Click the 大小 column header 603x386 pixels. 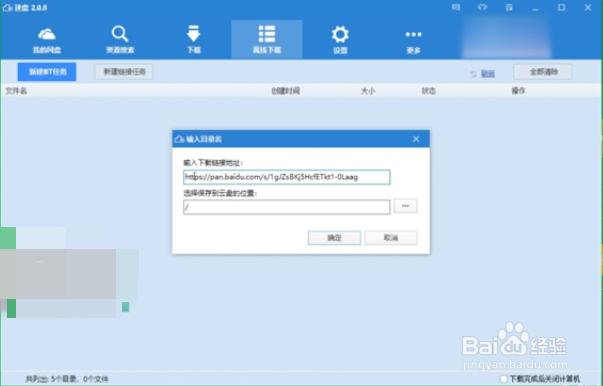[x=368, y=91]
